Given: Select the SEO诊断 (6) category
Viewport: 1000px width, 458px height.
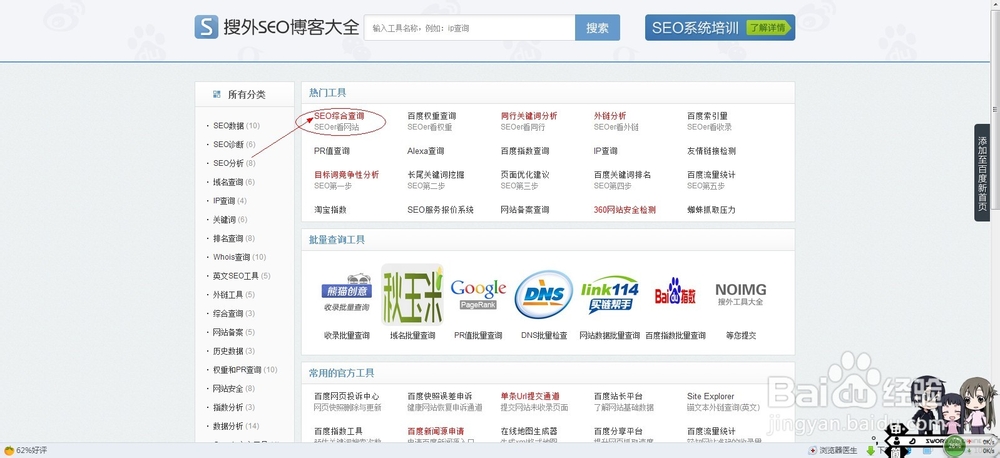Looking at the screenshot, I should point(234,144).
